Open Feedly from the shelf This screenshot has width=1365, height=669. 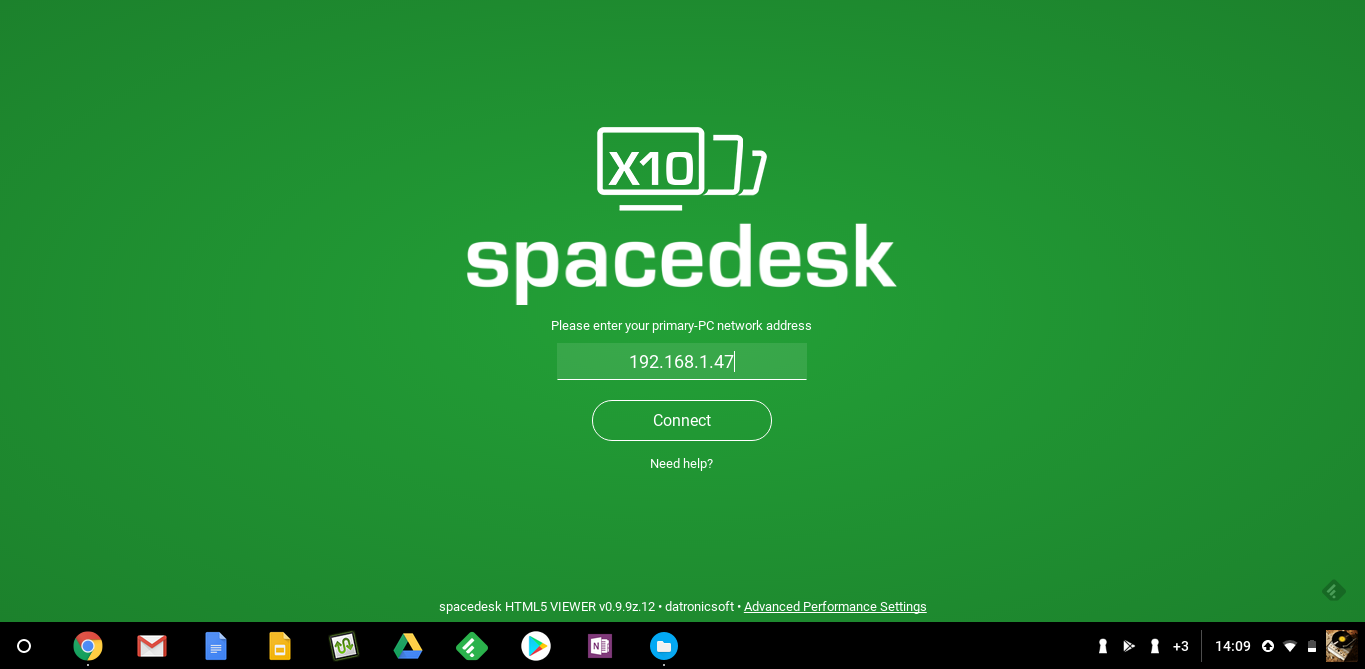point(472,646)
